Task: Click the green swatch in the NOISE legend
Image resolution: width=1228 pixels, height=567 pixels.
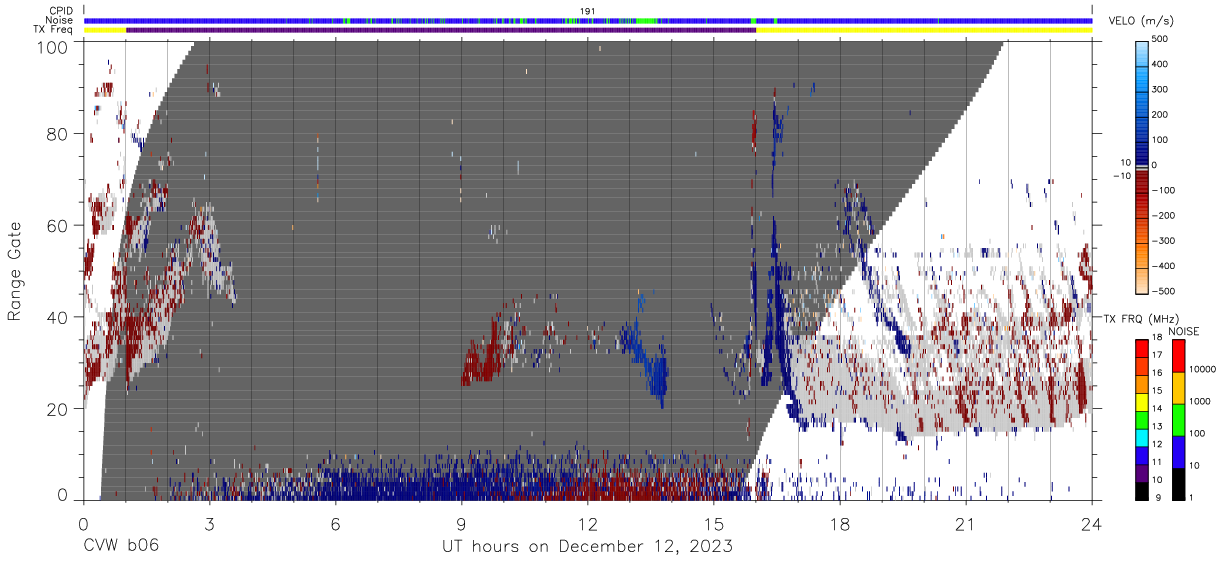Action: [x=1178, y=419]
